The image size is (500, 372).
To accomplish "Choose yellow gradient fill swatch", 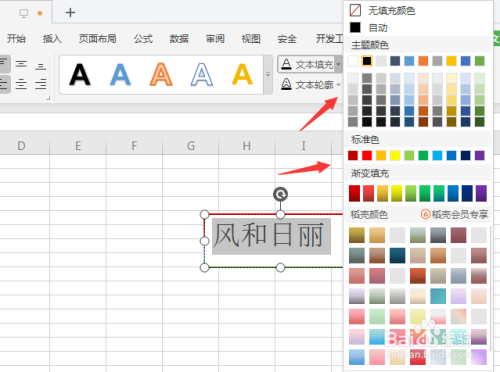I will [397, 193].
